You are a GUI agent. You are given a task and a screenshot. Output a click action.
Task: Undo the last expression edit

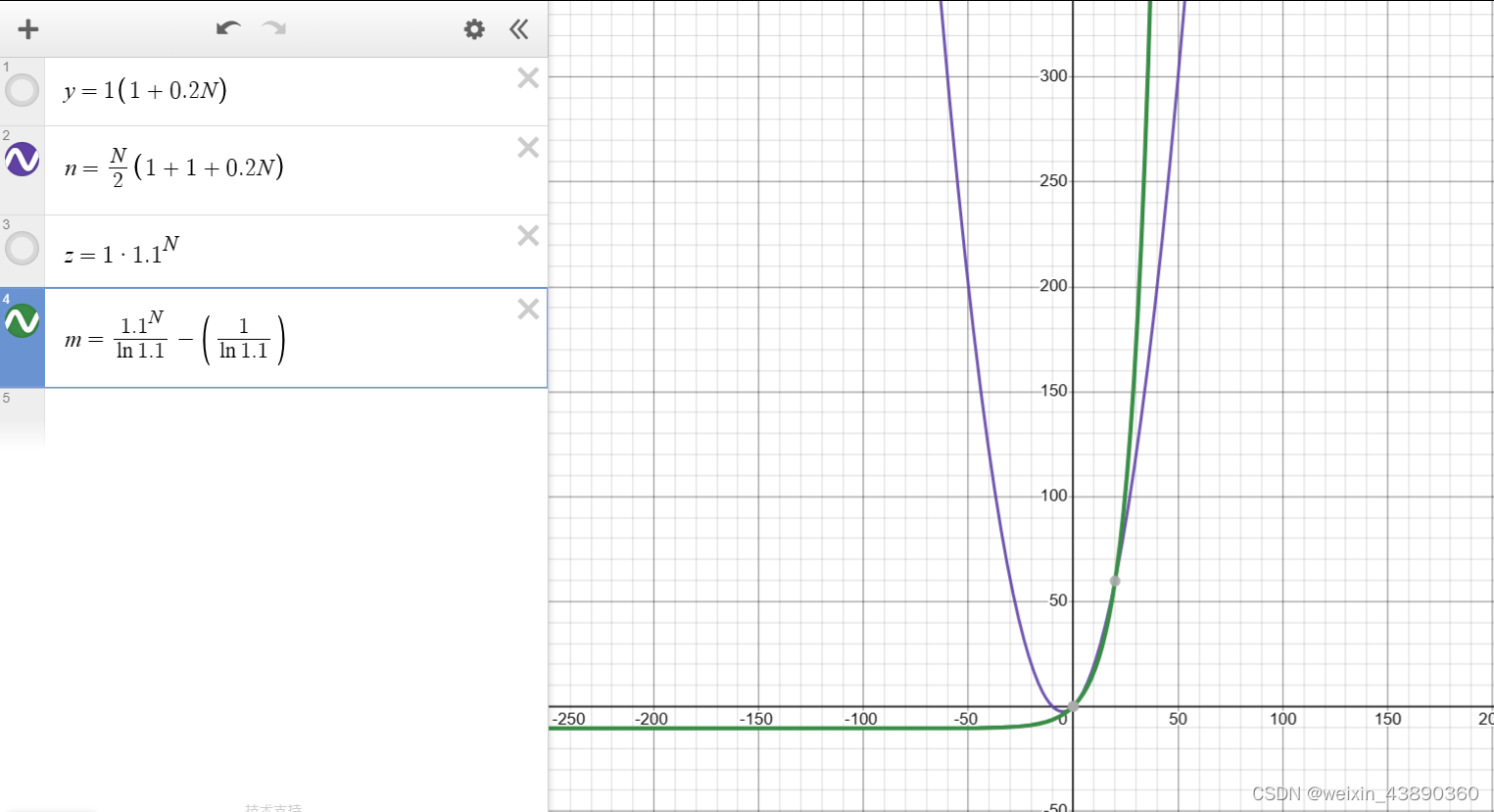tap(228, 28)
